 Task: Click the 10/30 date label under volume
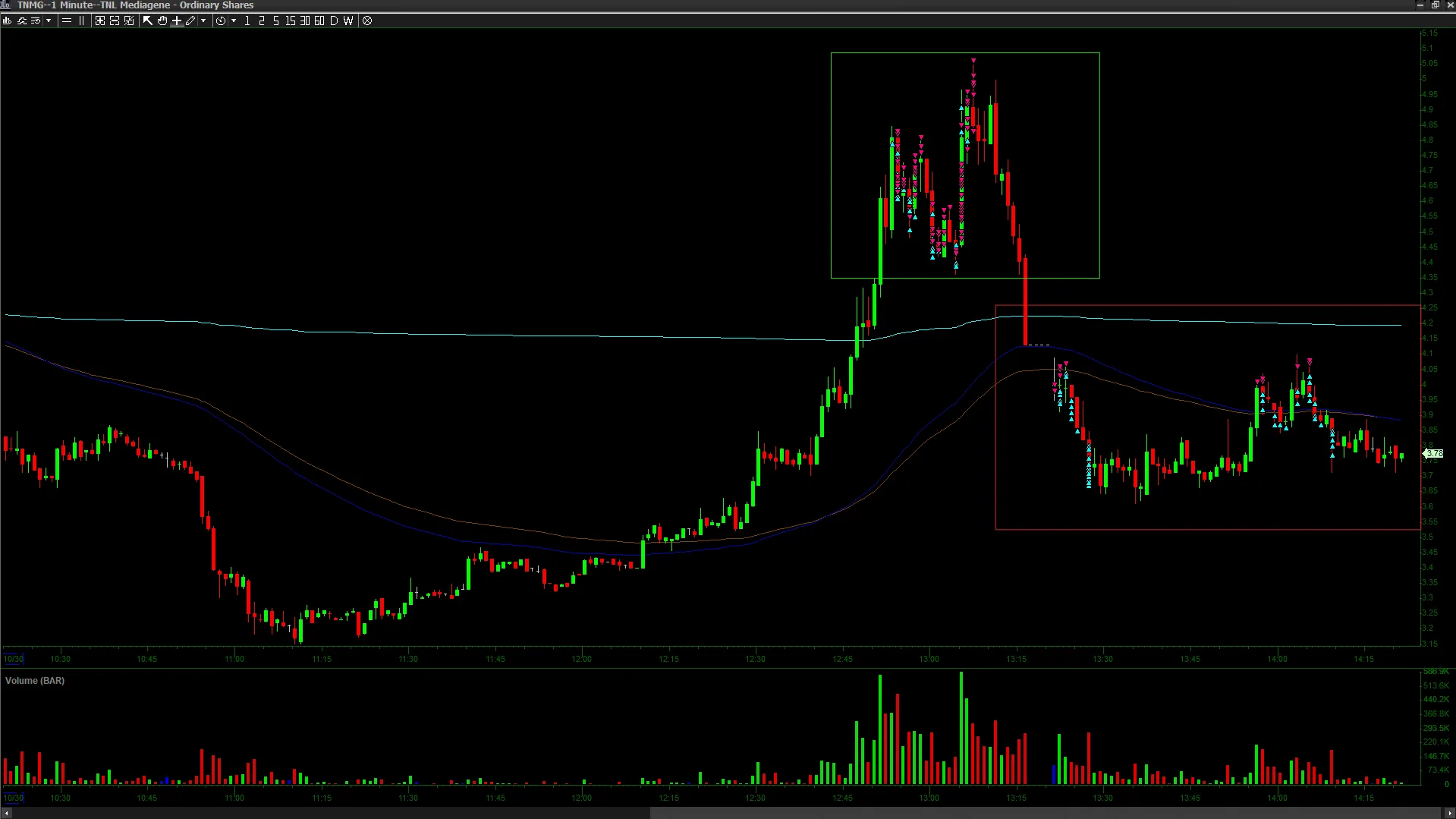point(14,798)
